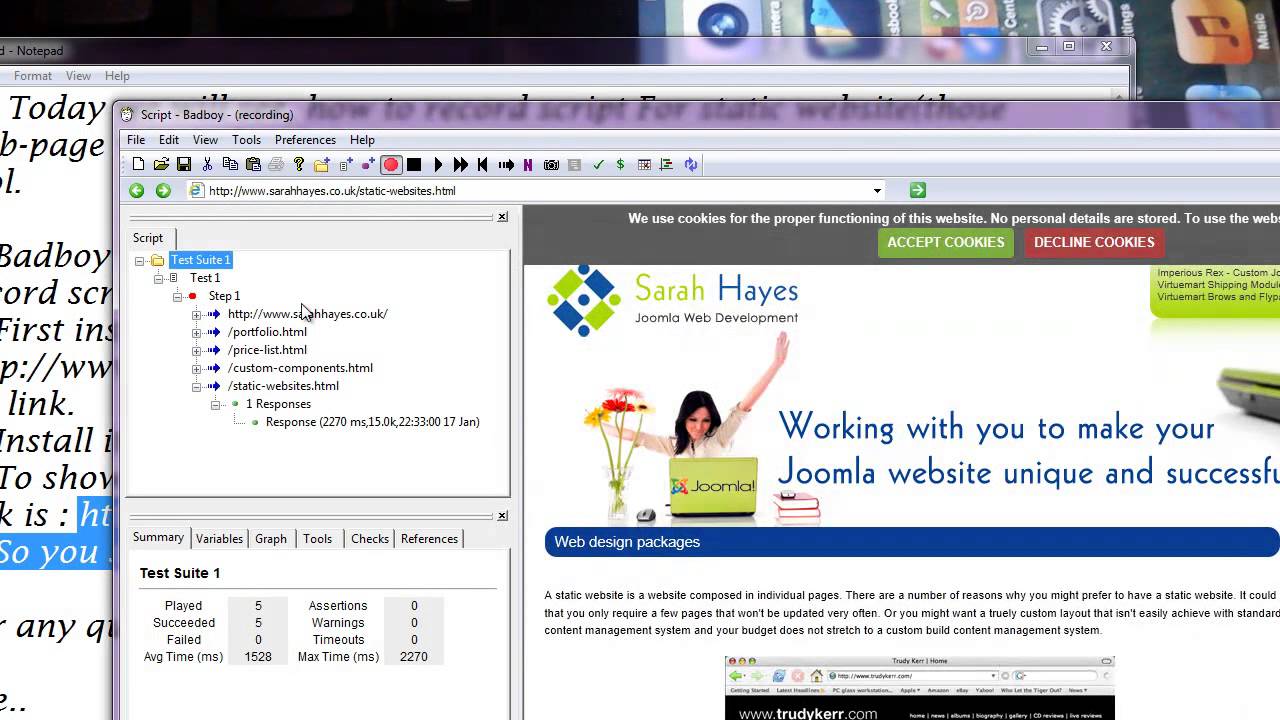The width and height of the screenshot is (1280, 720).
Task: Close the Summary pane
Action: point(503,516)
